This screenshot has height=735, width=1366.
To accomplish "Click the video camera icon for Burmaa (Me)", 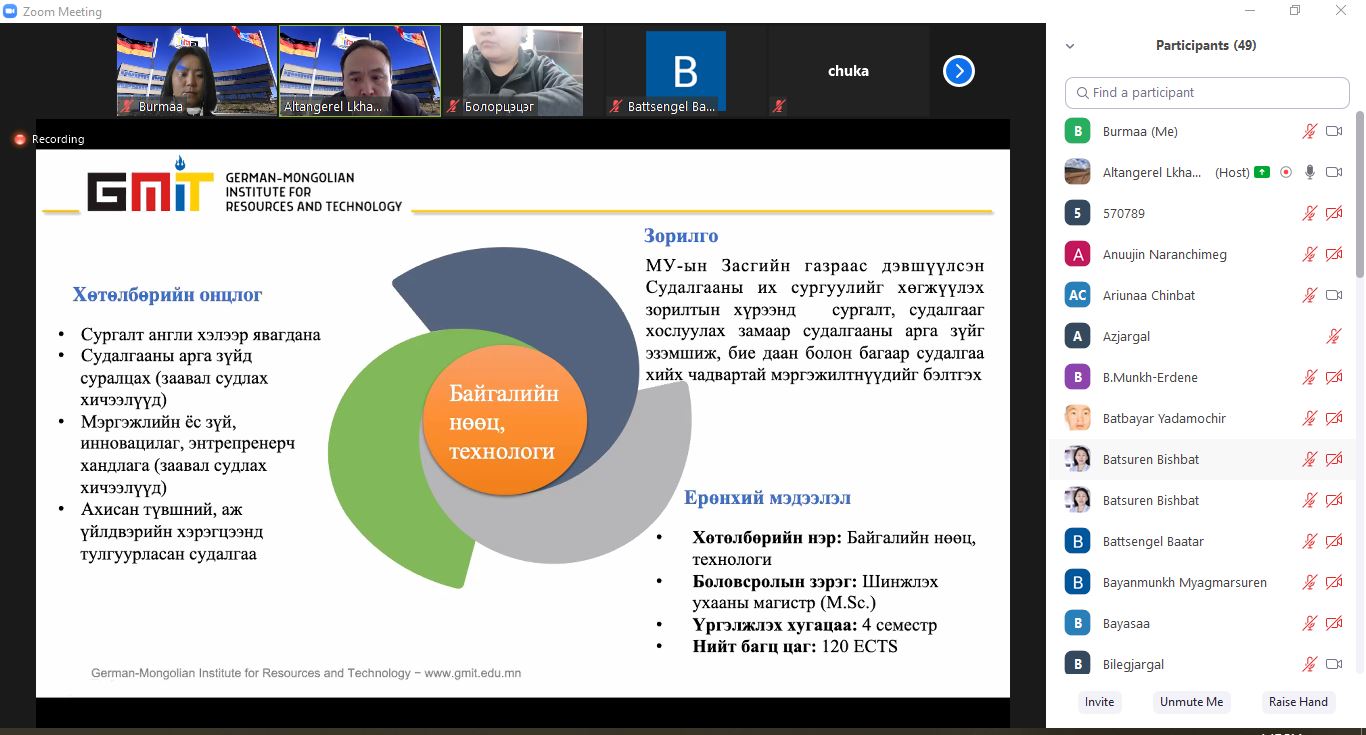I will [x=1334, y=131].
